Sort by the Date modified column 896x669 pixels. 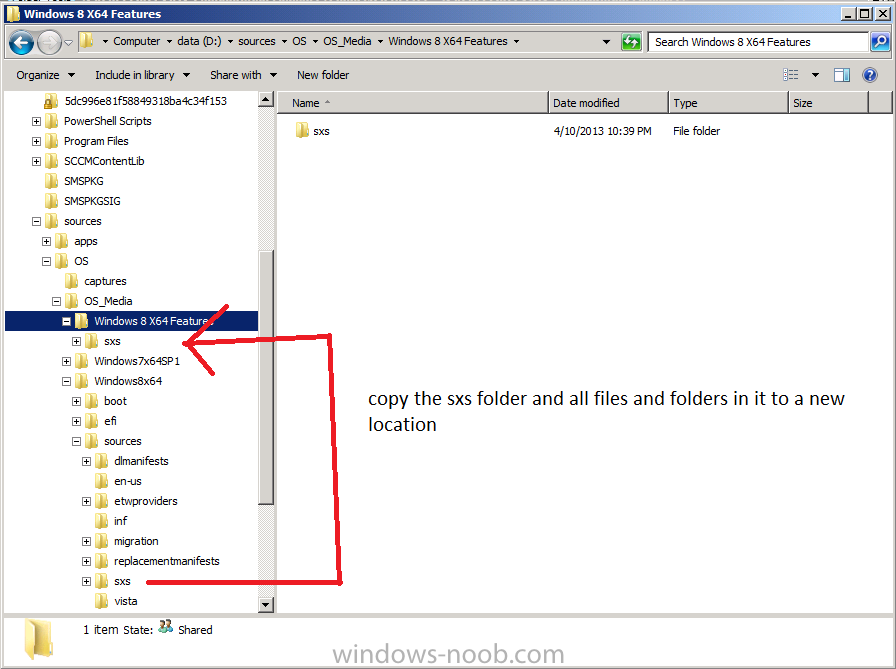pyautogui.click(x=608, y=103)
